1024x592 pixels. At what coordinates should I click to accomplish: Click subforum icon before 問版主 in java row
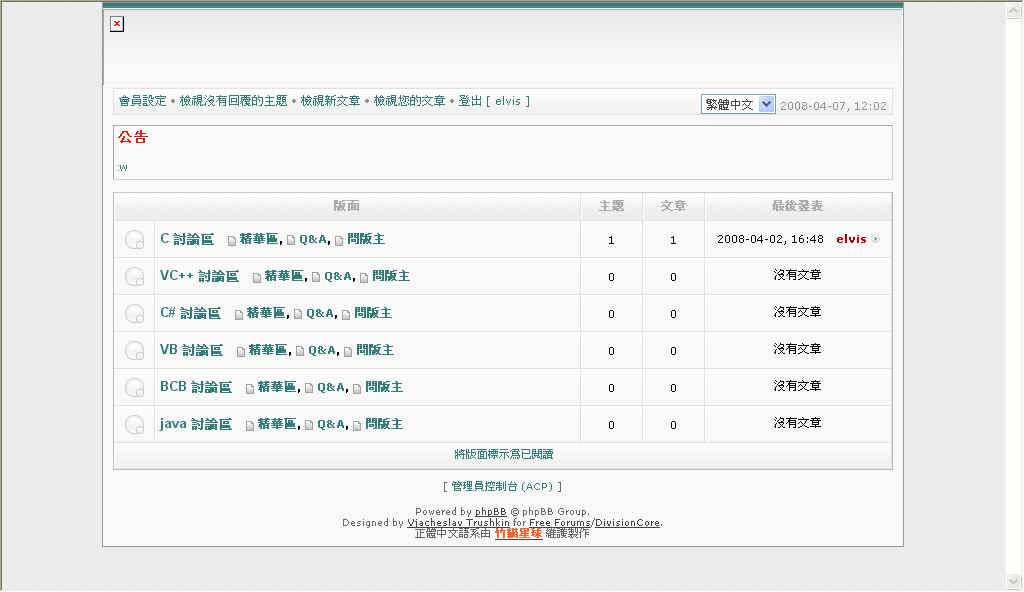pos(357,425)
